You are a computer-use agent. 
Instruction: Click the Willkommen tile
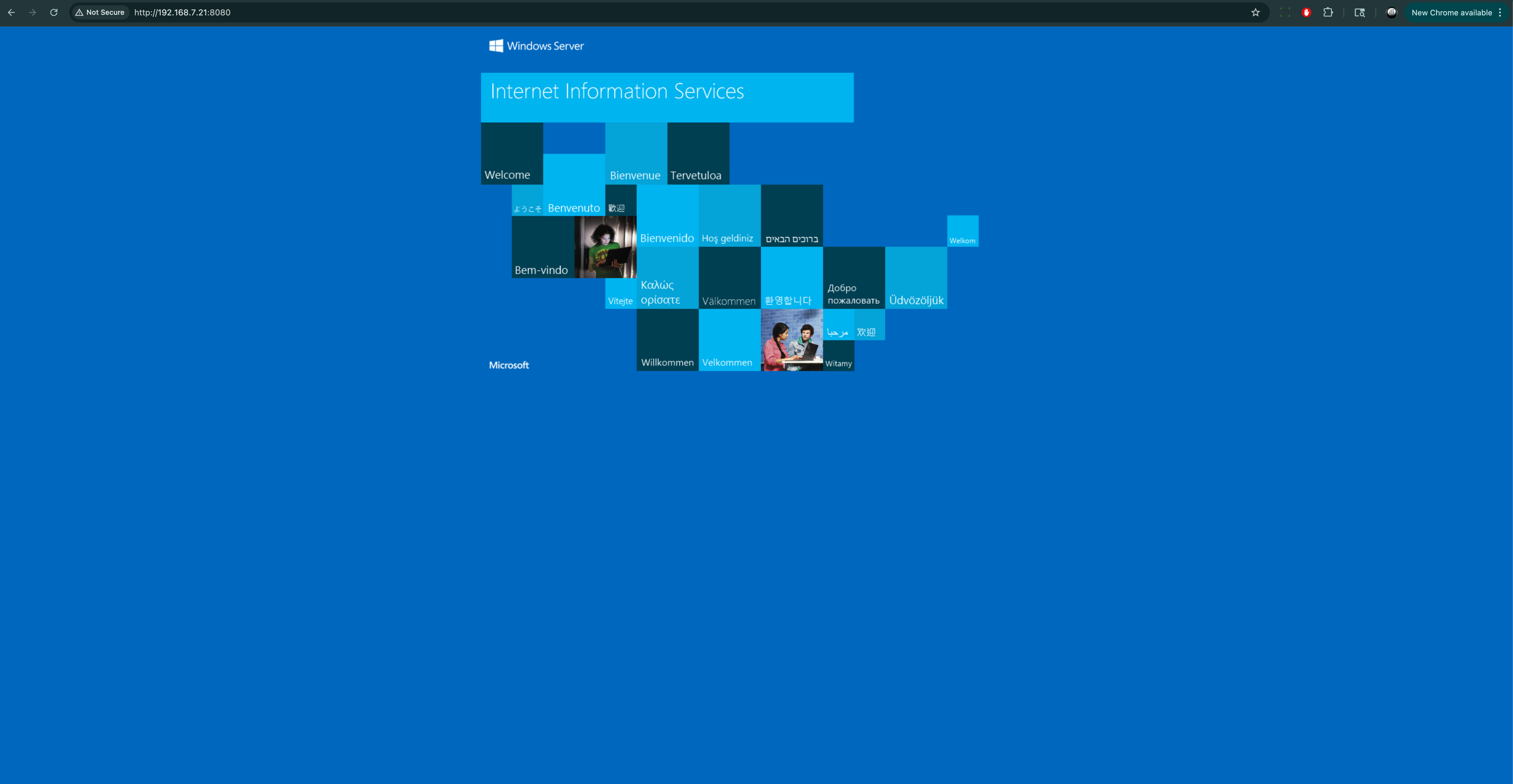click(667, 340)
